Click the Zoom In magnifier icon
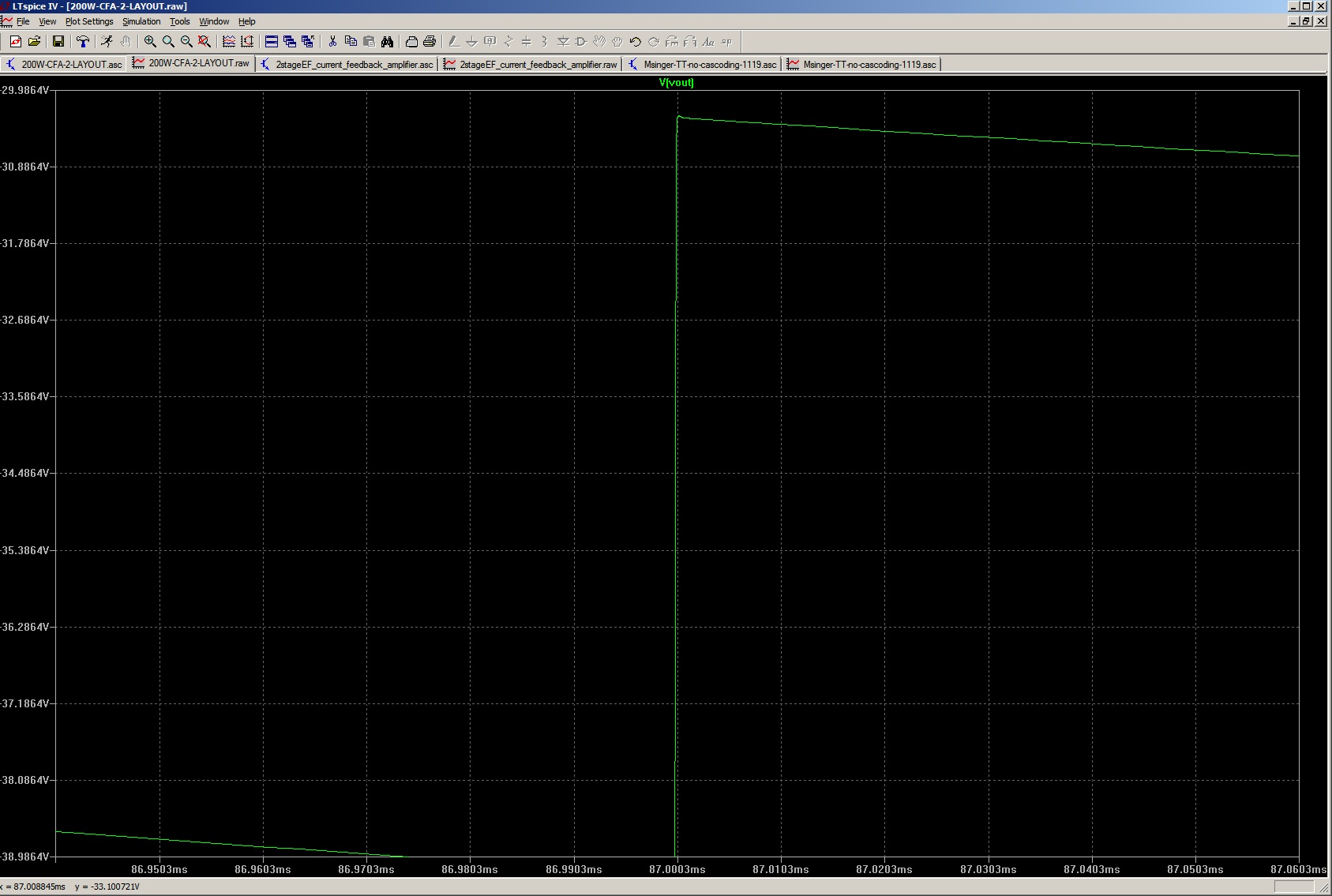Screen dimensions: 1332x896 [x=150, y=42]
